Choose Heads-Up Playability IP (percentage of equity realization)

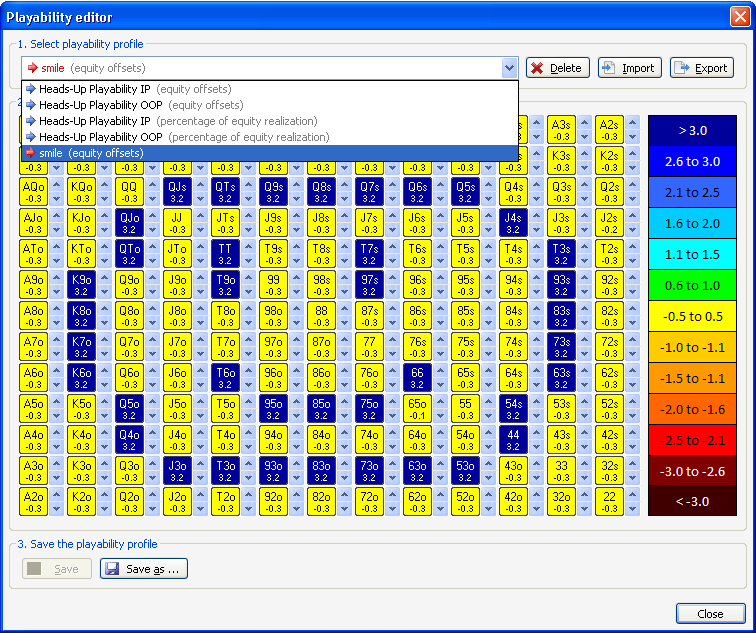[x=270, y=121]
